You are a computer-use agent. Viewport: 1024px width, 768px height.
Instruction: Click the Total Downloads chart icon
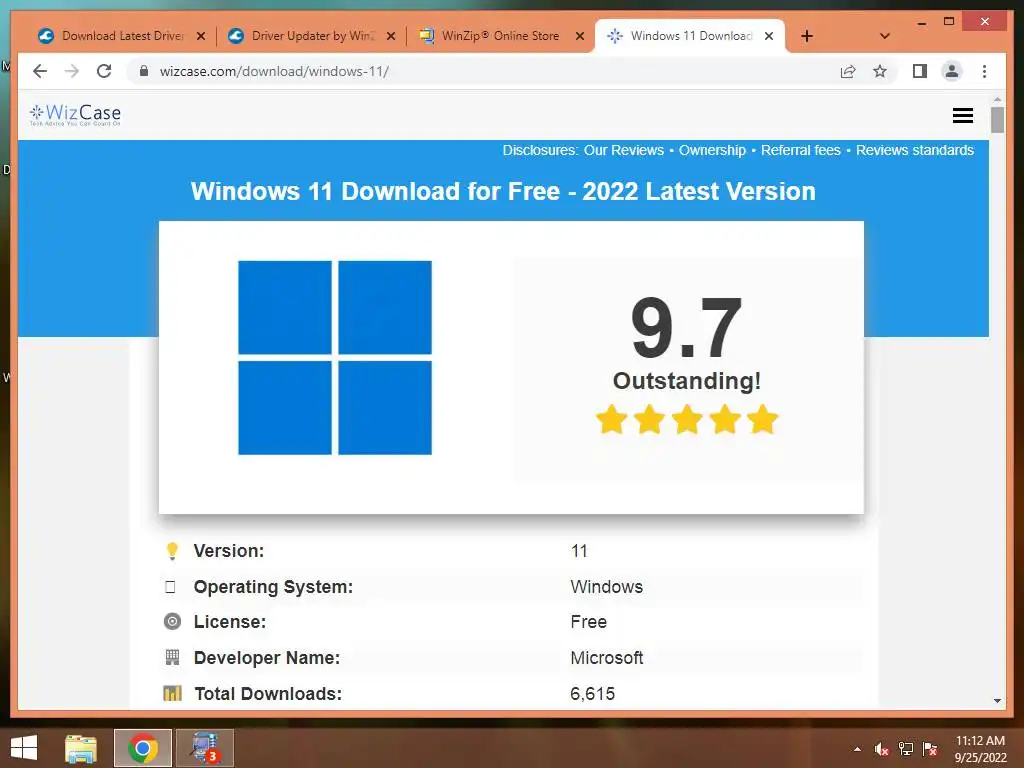172,693
